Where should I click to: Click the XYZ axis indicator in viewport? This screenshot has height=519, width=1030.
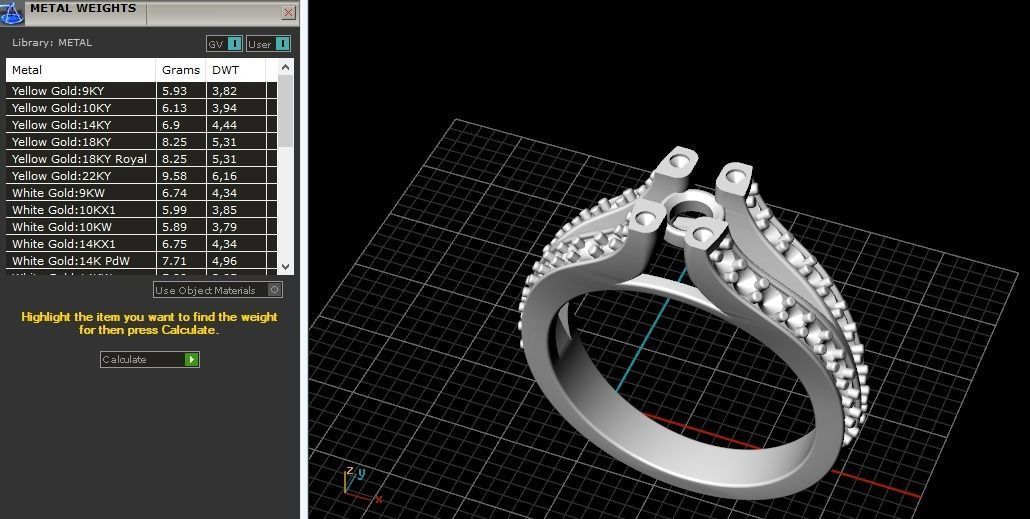click(361, 485)
